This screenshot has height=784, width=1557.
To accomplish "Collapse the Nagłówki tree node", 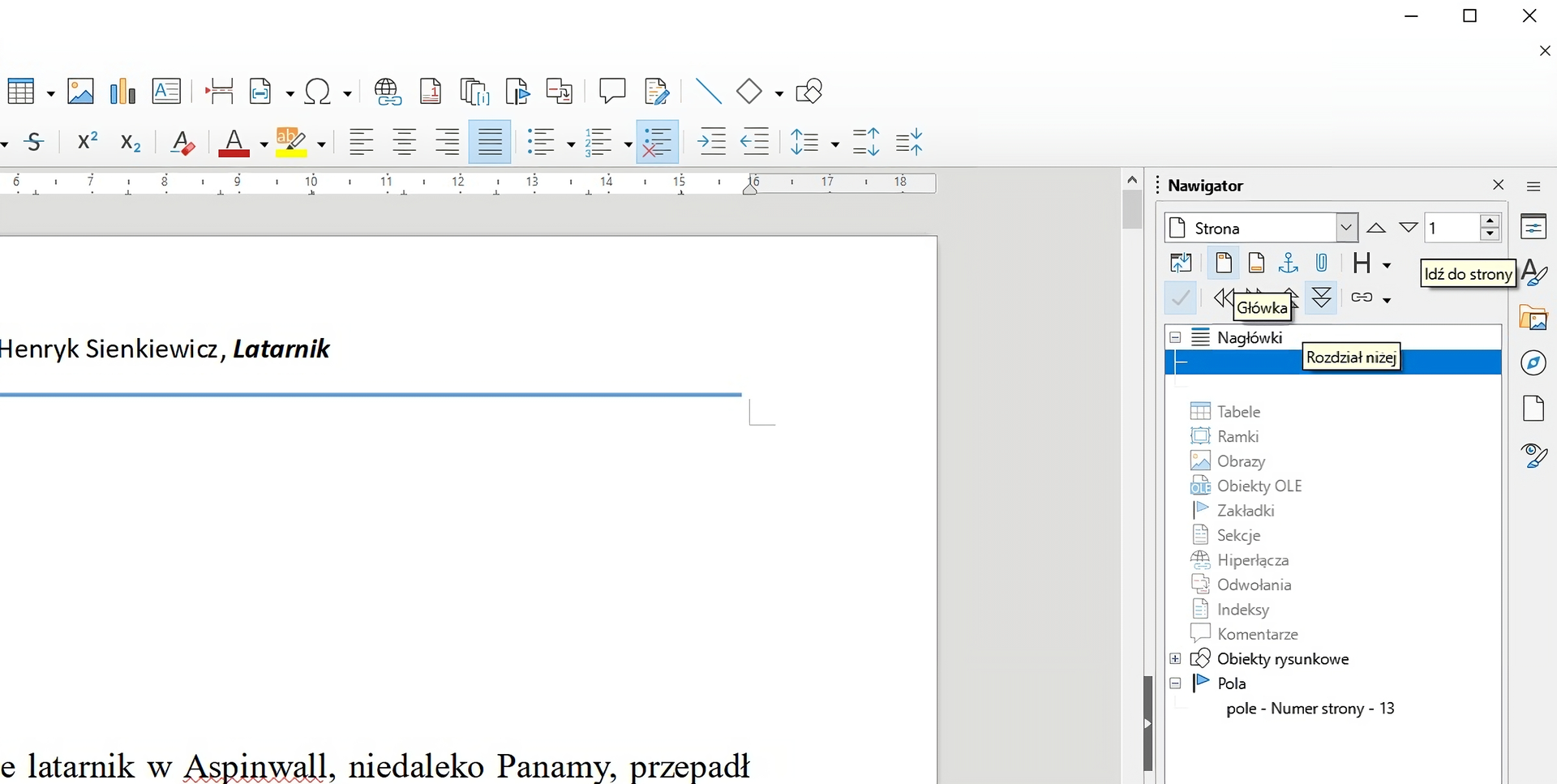I will (x=1175, y=337).
